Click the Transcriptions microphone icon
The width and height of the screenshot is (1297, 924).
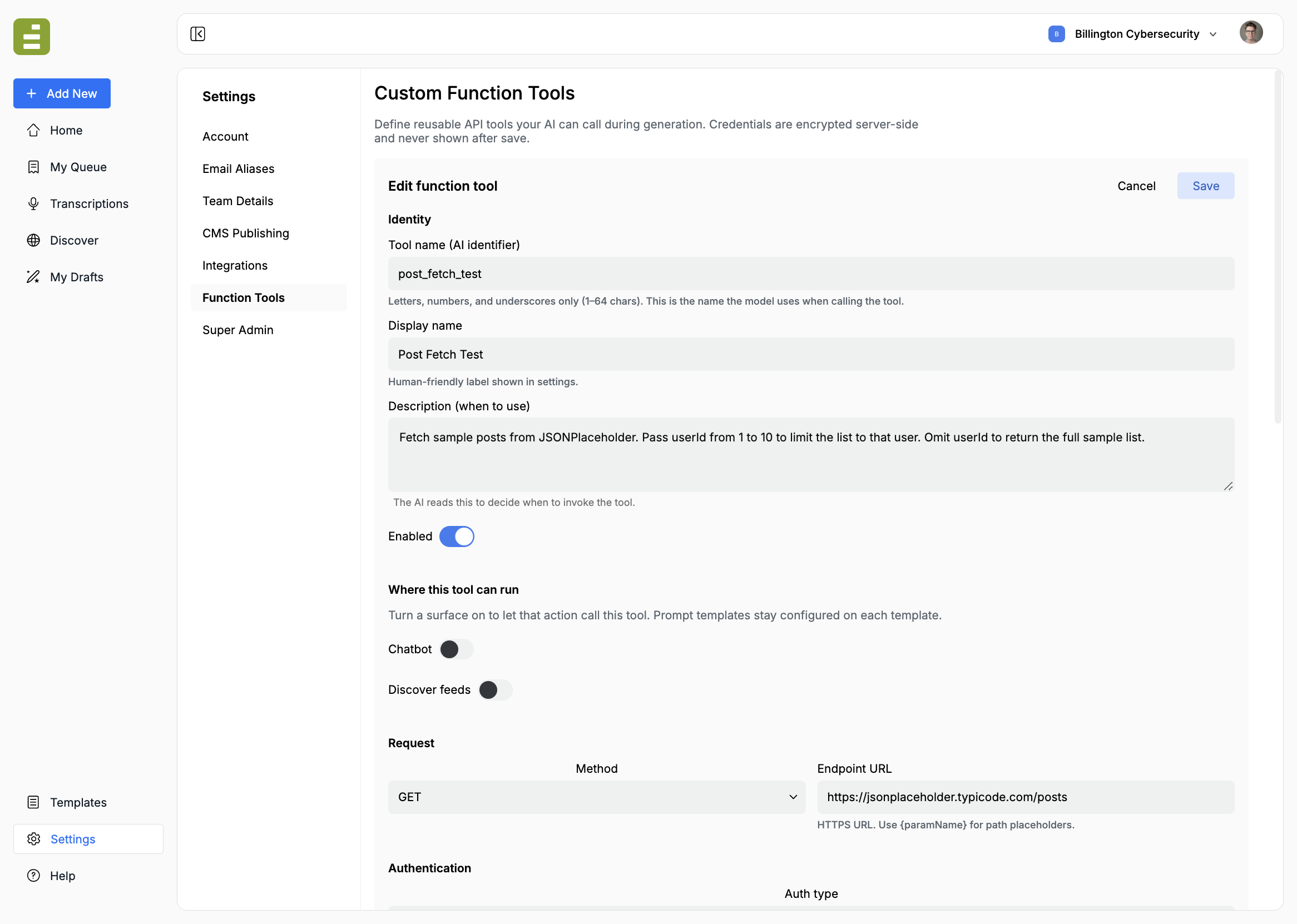tap(33, 203)
